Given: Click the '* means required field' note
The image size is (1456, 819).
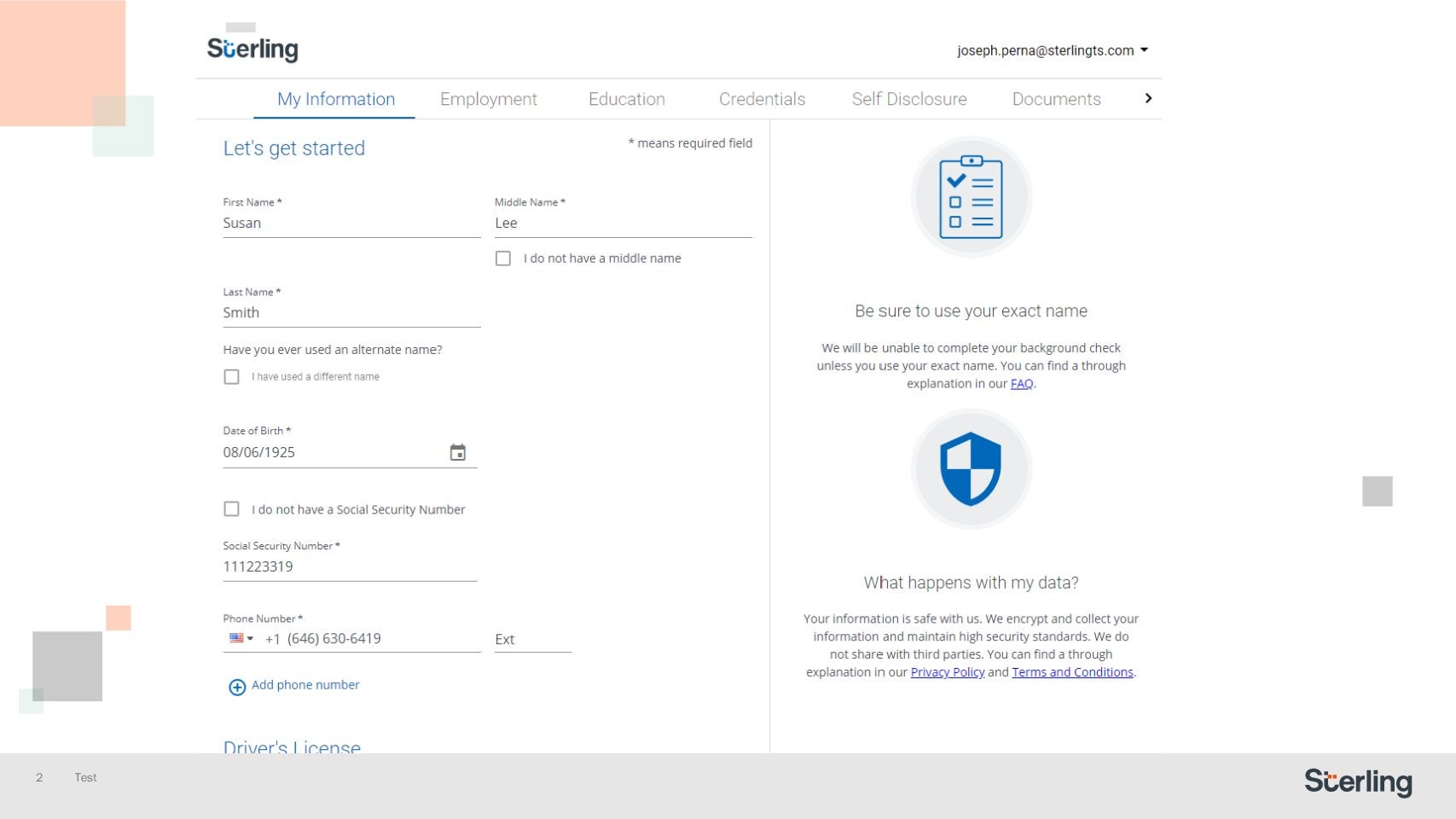Looking at the screenshot, I should [x=690, y=143].
